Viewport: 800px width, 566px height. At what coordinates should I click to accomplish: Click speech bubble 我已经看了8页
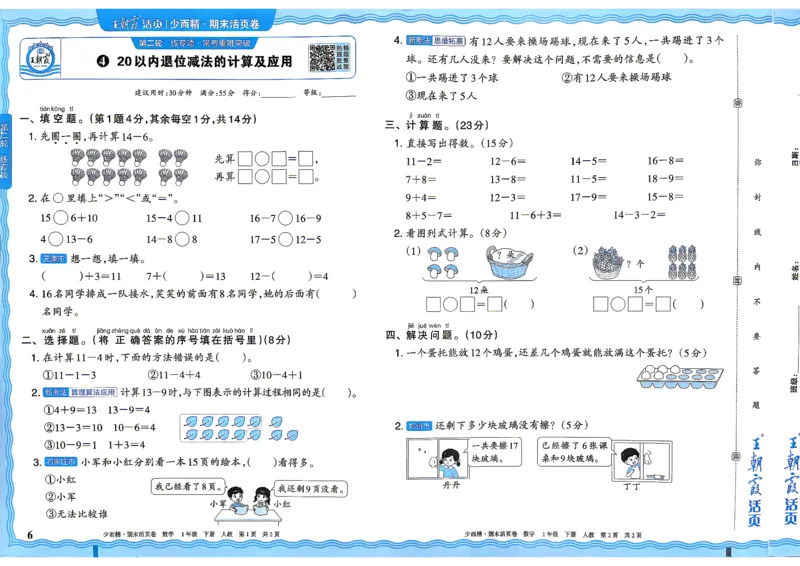(188, 486)
